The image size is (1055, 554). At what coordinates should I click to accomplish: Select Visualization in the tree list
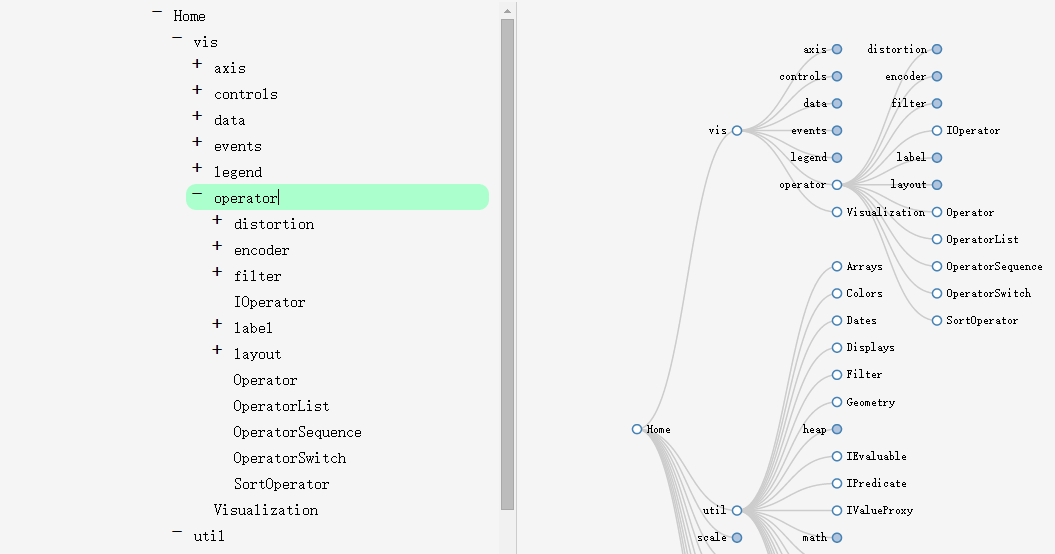coord(266,510)
